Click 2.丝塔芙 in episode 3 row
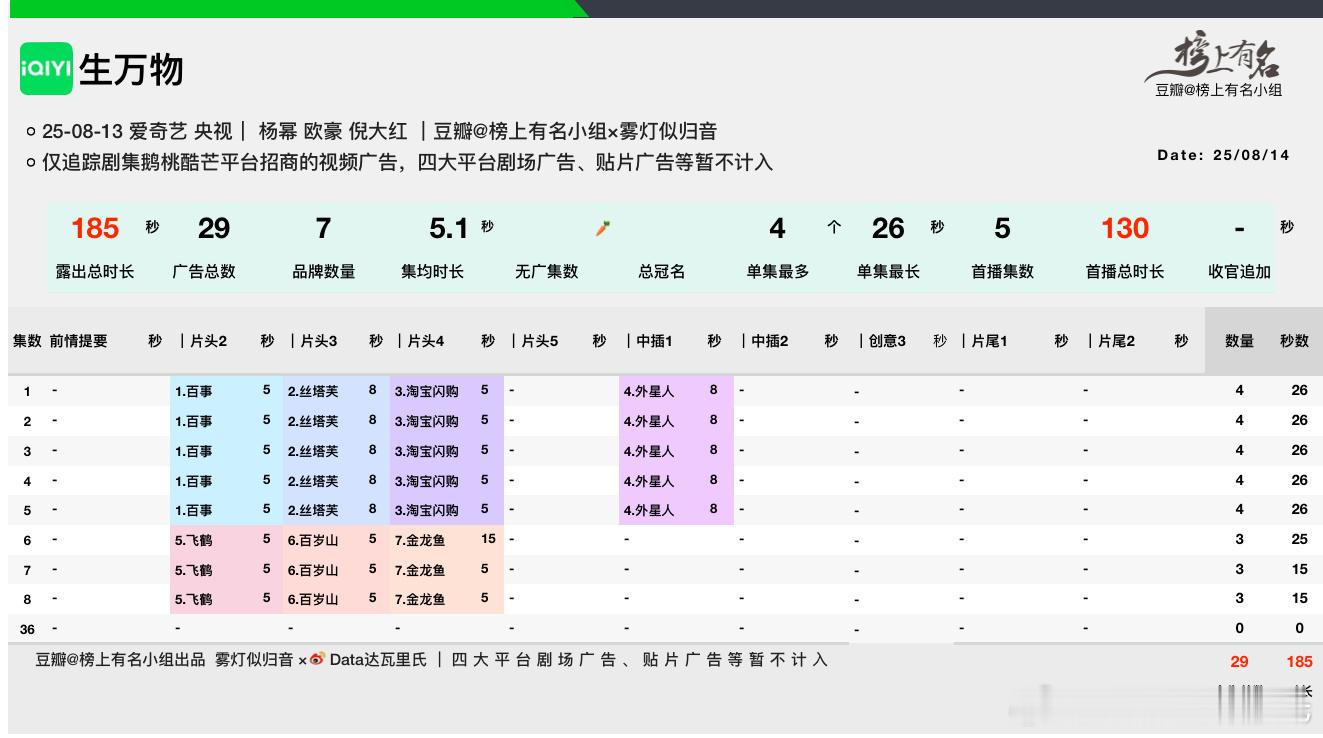 click(x=313, y=451)
